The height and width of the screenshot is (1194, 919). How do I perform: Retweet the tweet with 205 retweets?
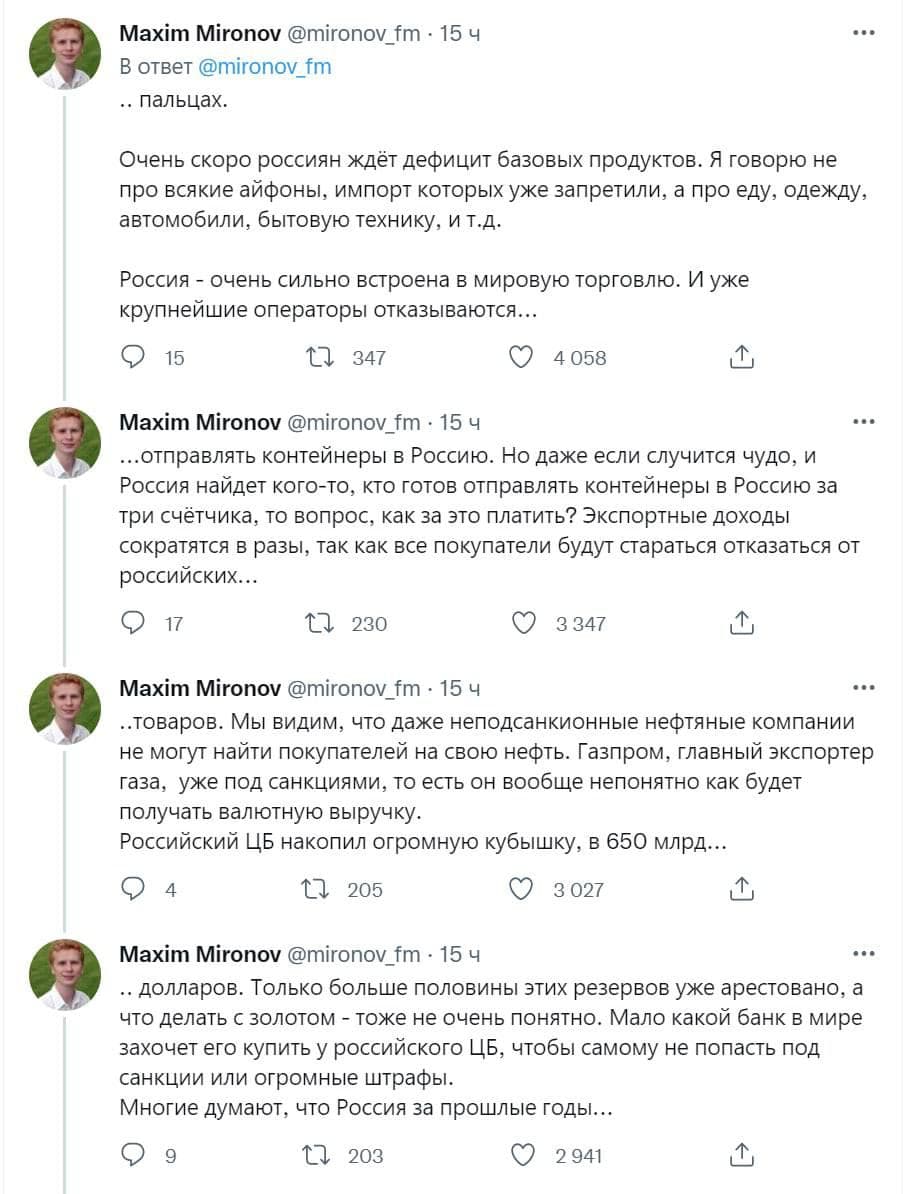pos(316,889)
